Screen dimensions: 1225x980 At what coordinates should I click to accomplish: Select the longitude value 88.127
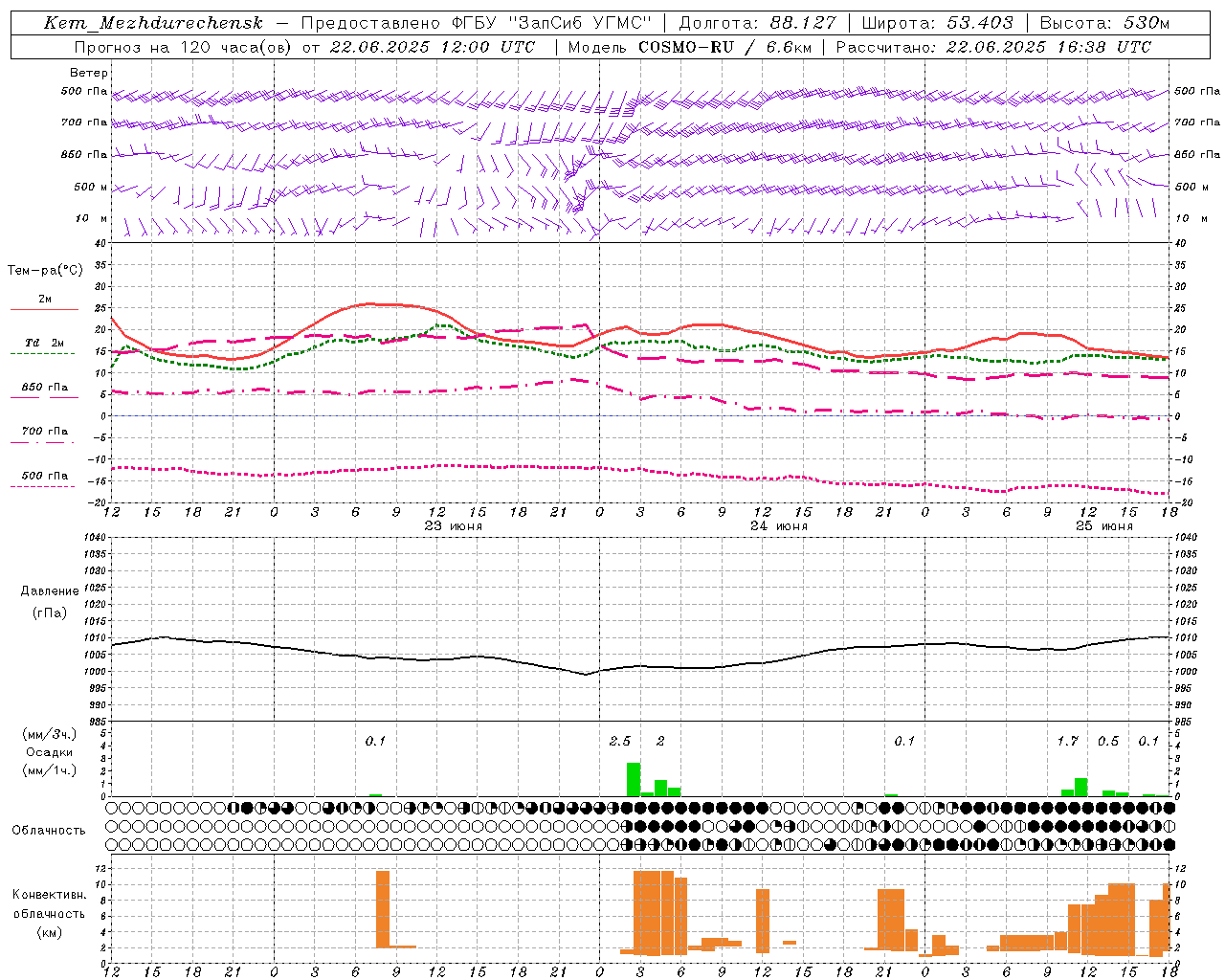click(803, 23)
